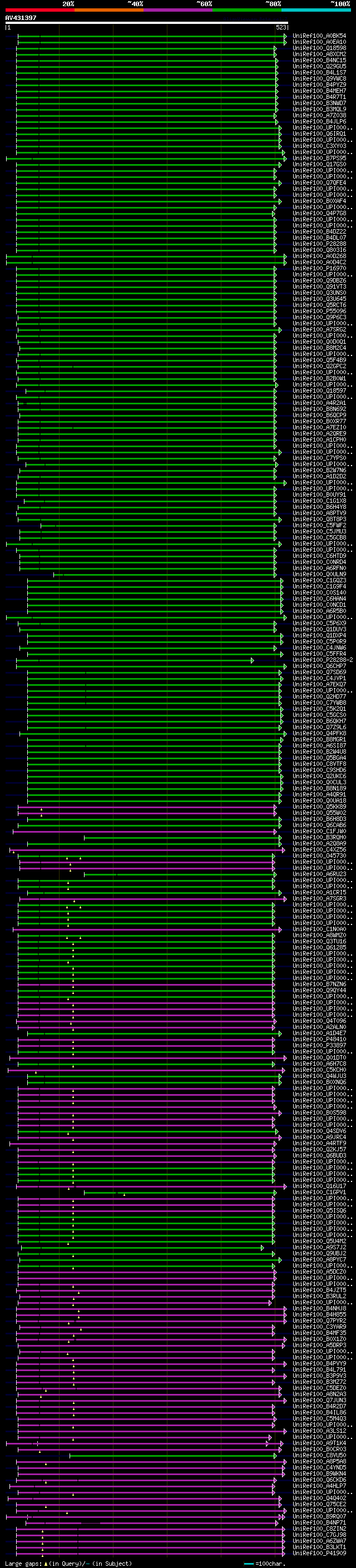Select the UniRef100_A0D268 label
Viewport: 356px width, 1568px height.
point(319,256)
